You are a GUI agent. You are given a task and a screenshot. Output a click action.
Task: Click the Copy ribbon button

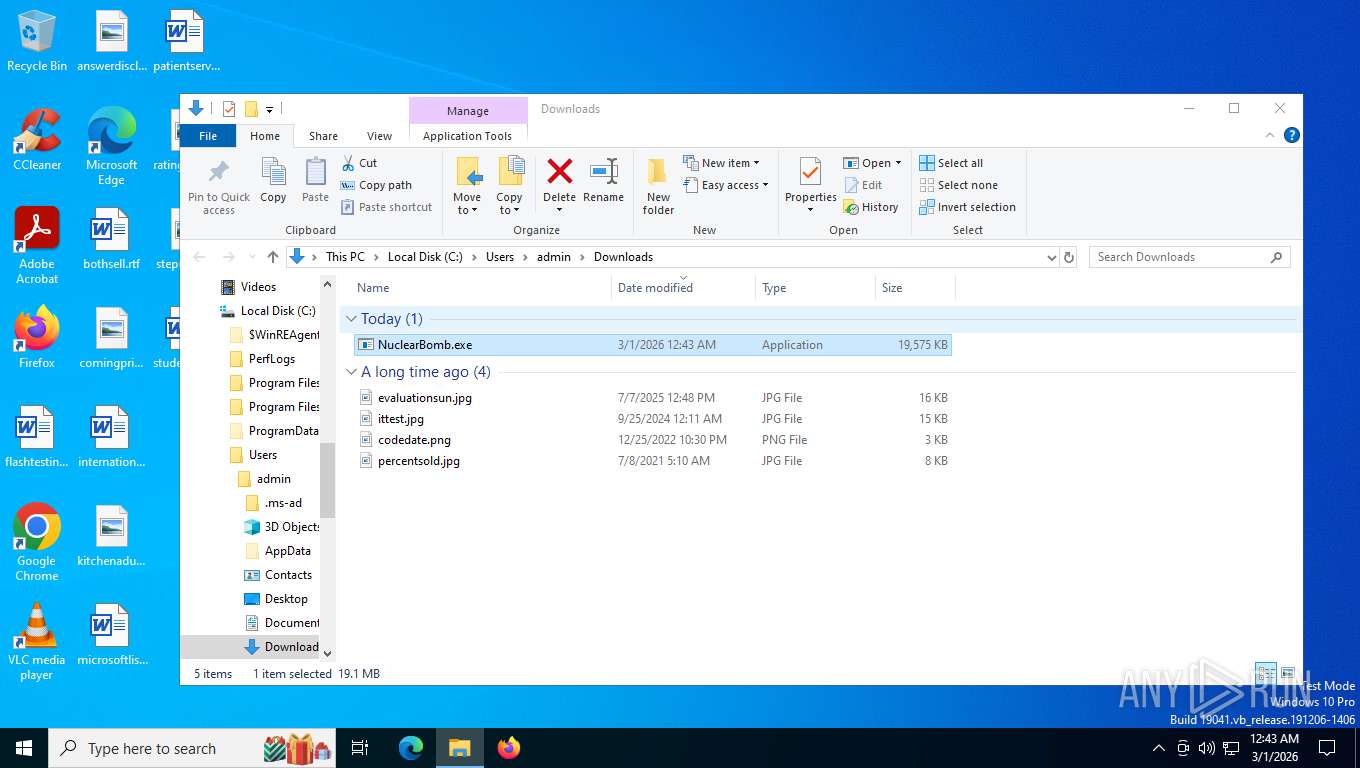tap(273, 180)
